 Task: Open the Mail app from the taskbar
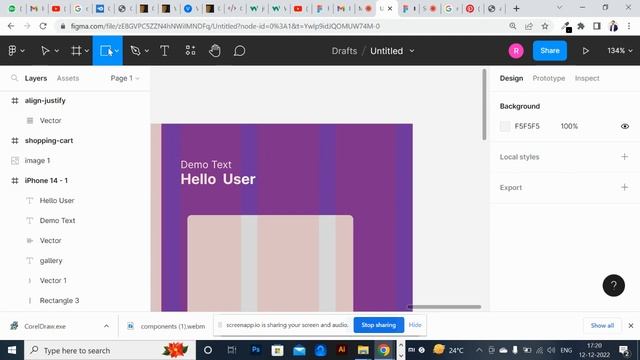coord(299,350)
